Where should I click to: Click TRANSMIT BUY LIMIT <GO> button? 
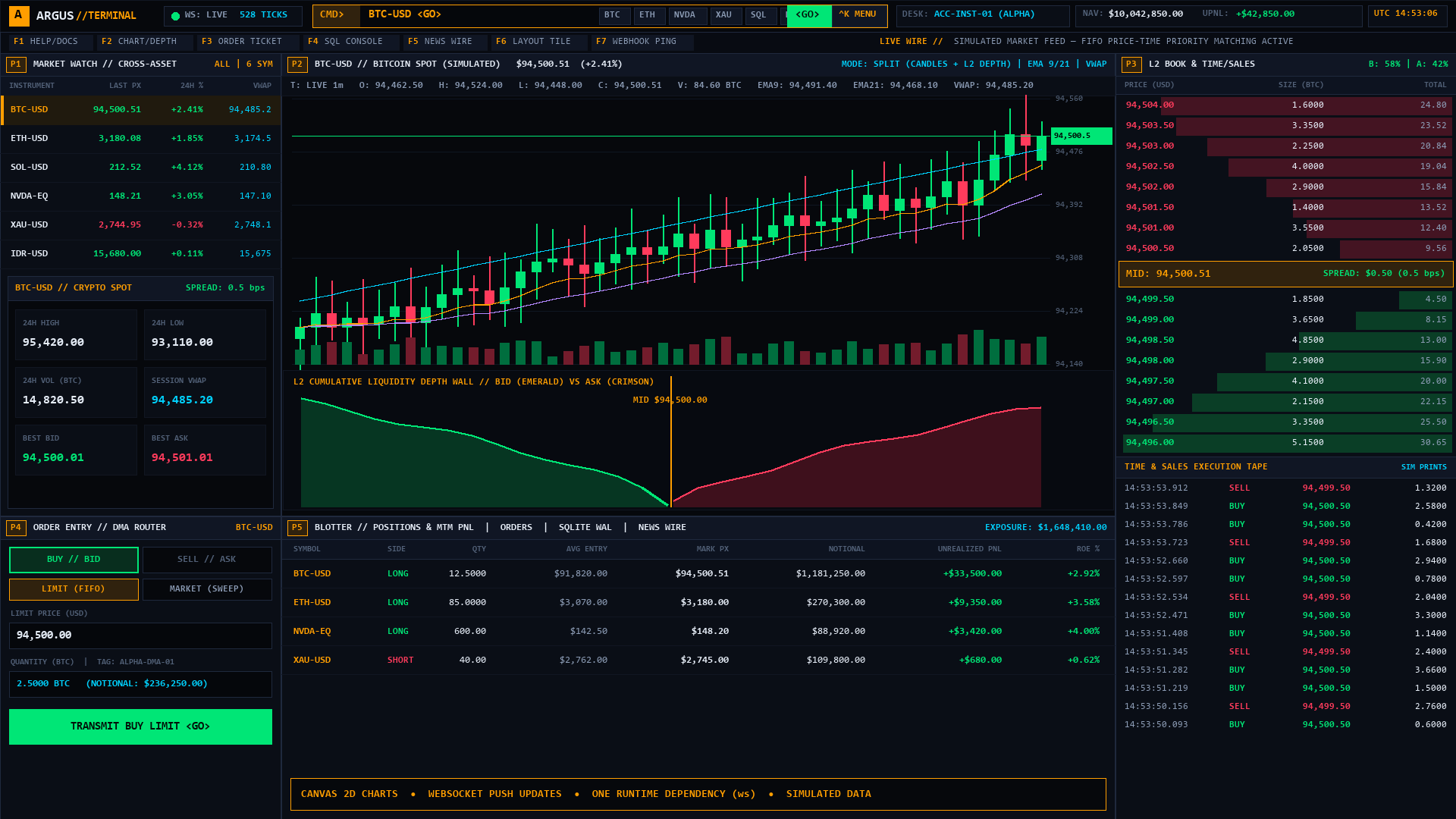(140, 726)
